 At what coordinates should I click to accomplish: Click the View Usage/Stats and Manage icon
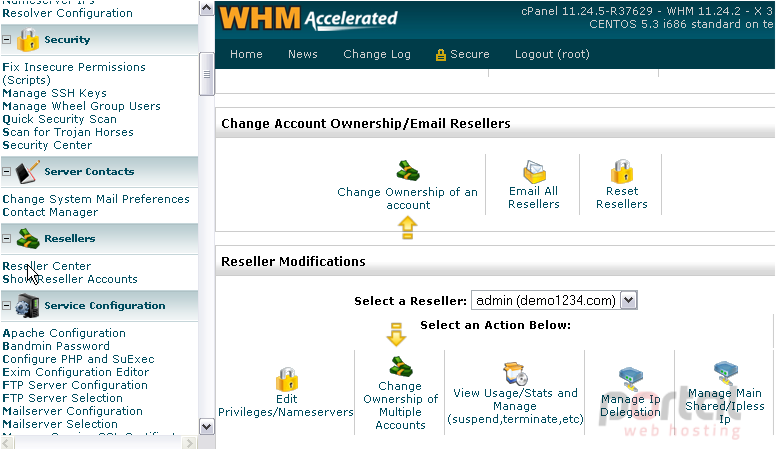click(516, 373)
